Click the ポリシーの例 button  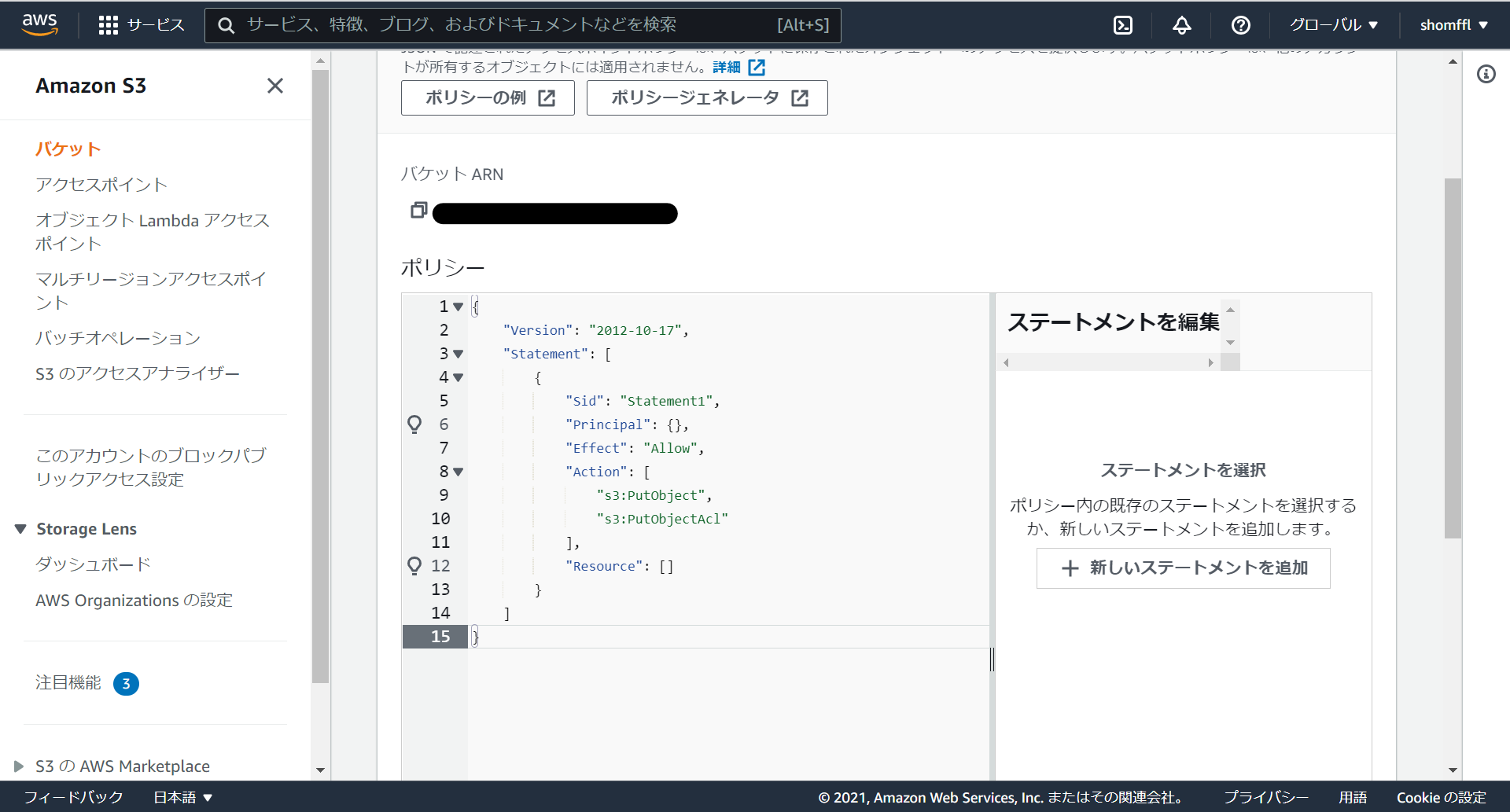(488, 97)
